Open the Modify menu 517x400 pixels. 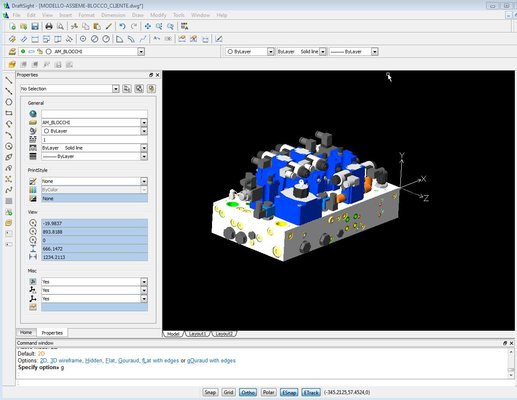[158, 15]
